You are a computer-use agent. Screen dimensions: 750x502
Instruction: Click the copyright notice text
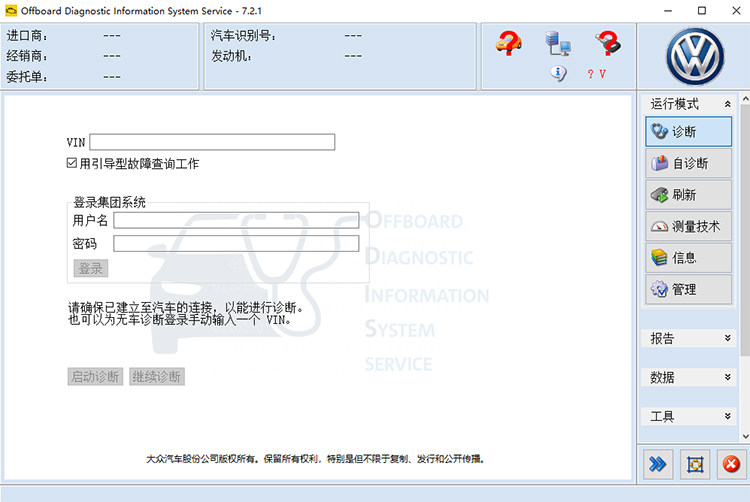click(x=315, y=459)
